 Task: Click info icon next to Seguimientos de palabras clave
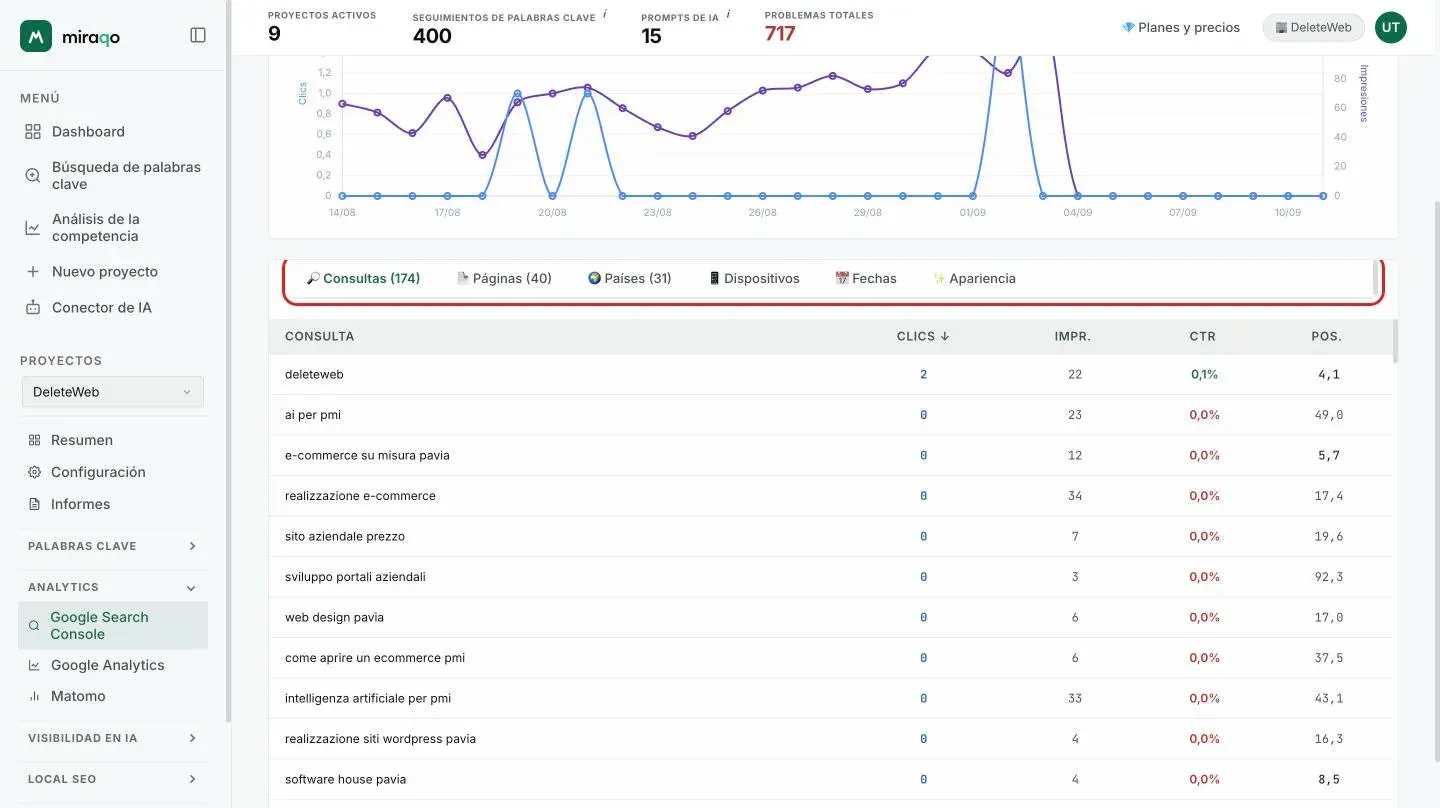[605, 14]
